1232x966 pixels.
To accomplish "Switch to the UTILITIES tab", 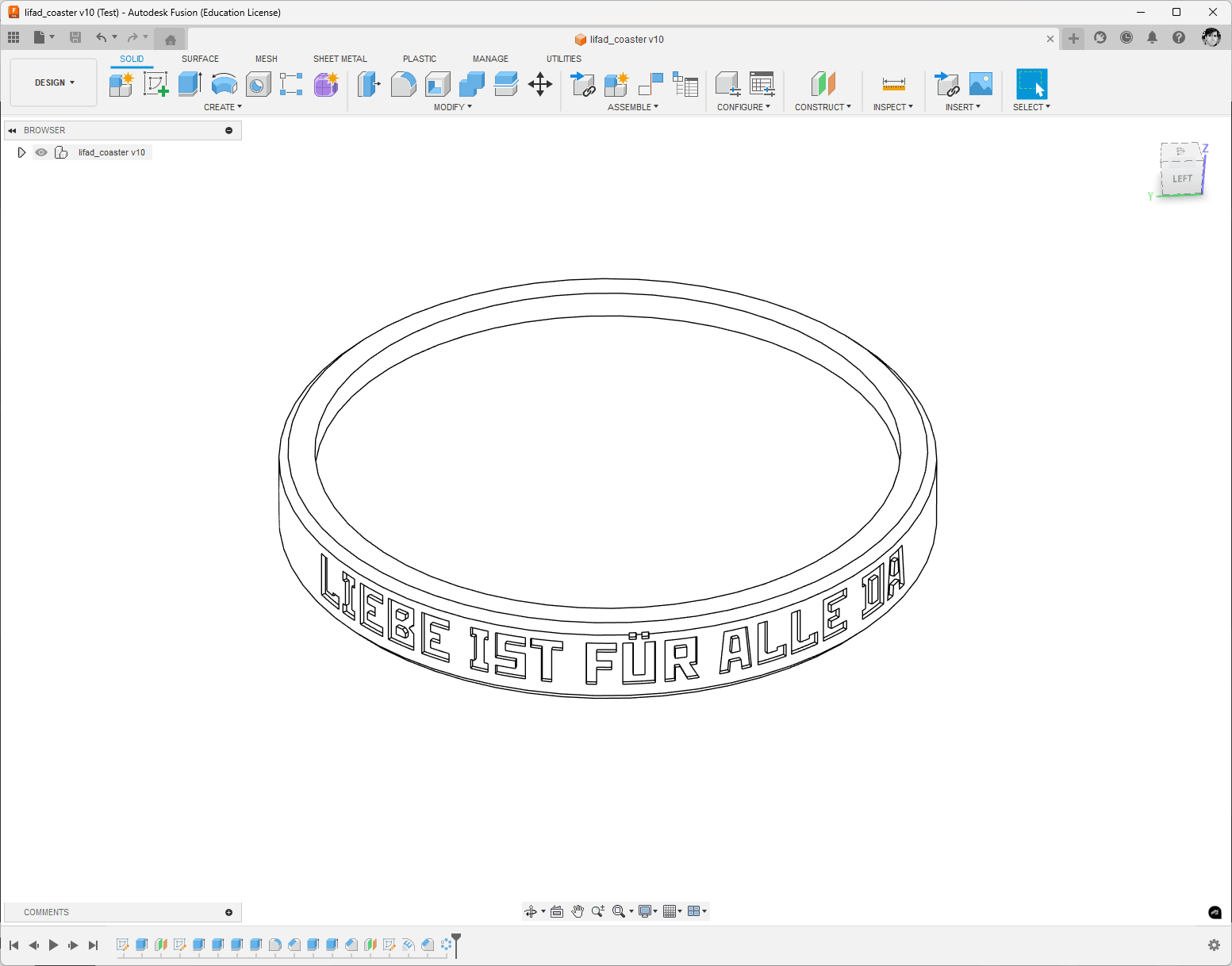I will [x=564, y=59].
